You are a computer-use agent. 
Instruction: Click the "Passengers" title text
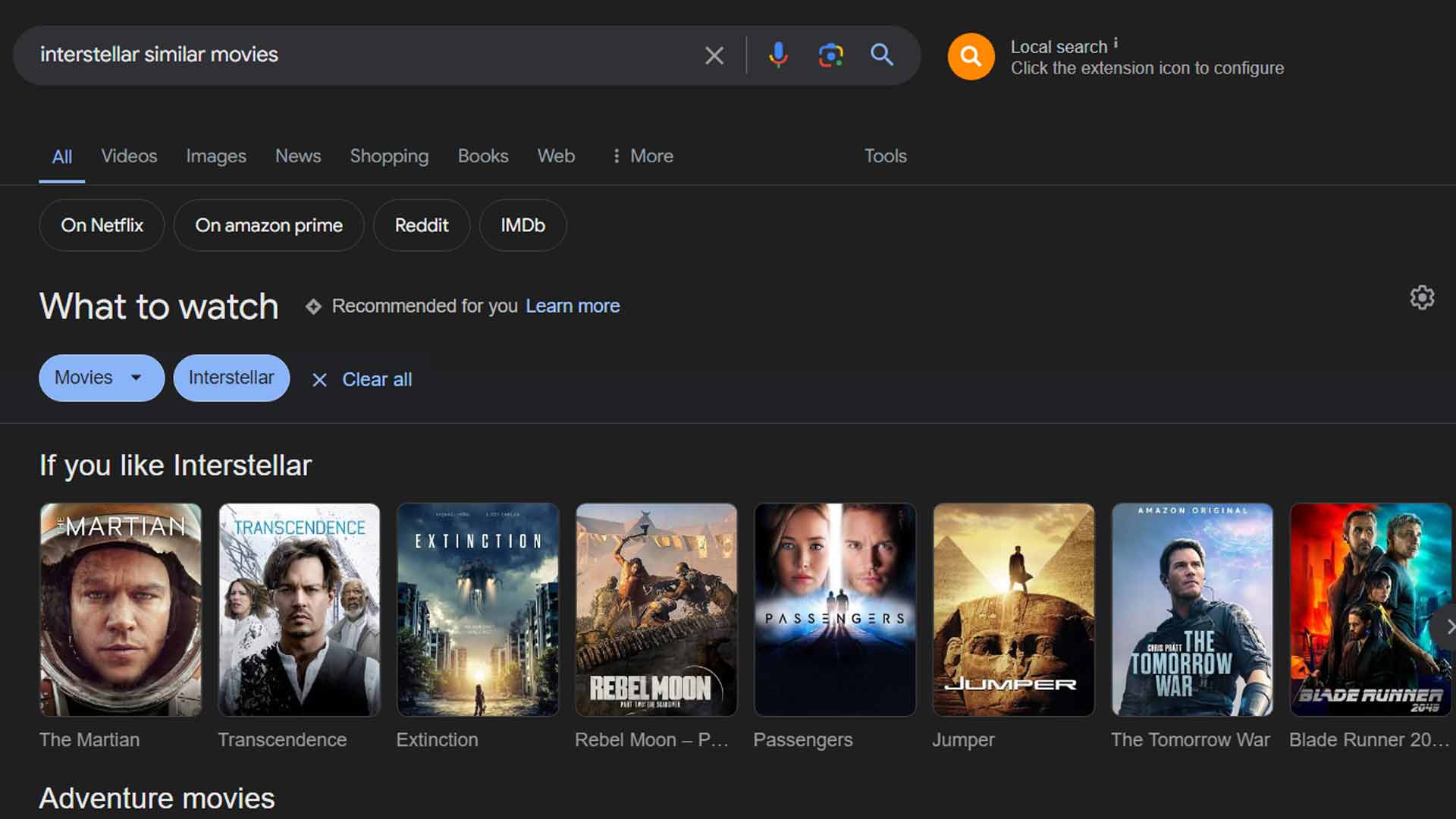[803, 740]
